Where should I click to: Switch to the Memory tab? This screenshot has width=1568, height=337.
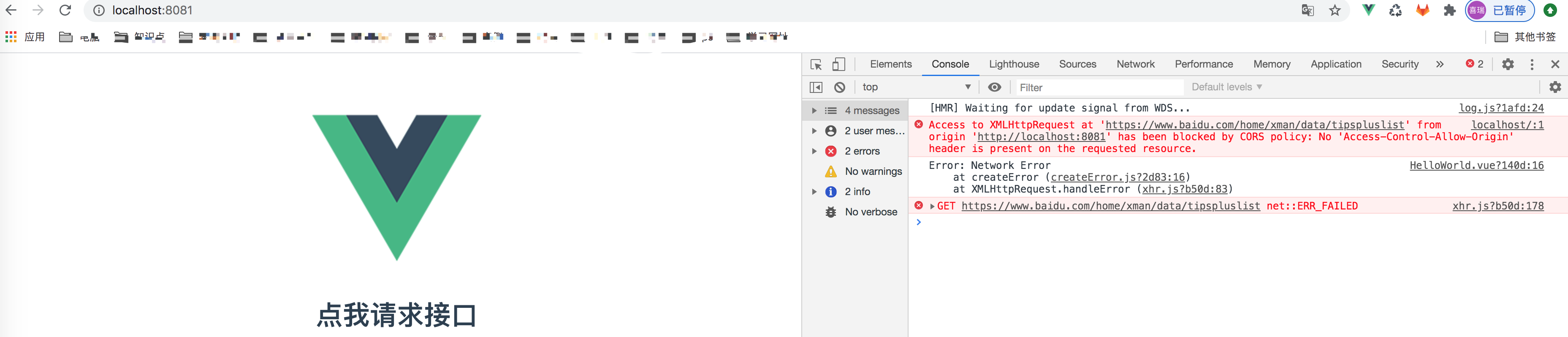pos(1272,64)
